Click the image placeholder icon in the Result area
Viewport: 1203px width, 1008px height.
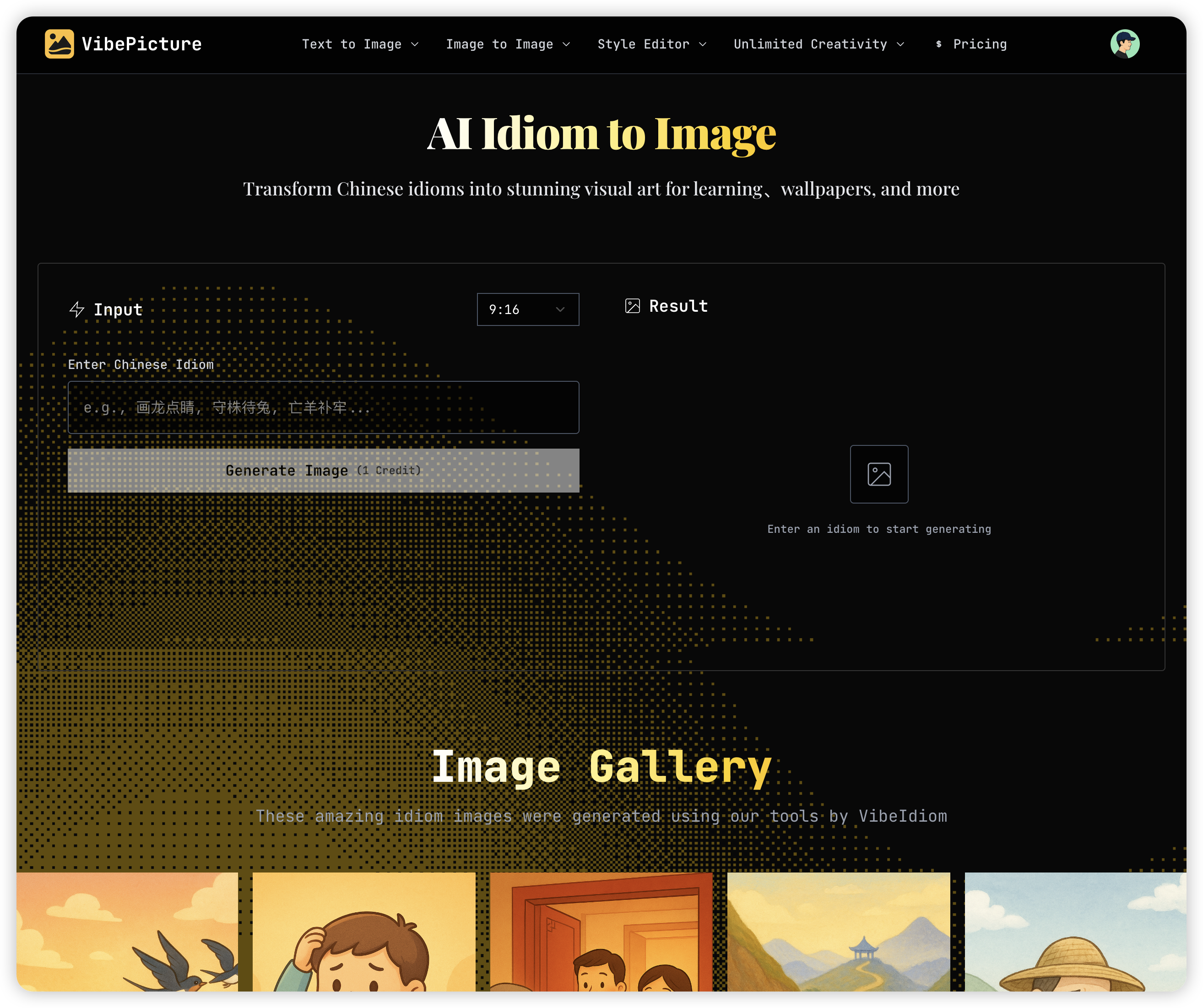click(879, 474)
